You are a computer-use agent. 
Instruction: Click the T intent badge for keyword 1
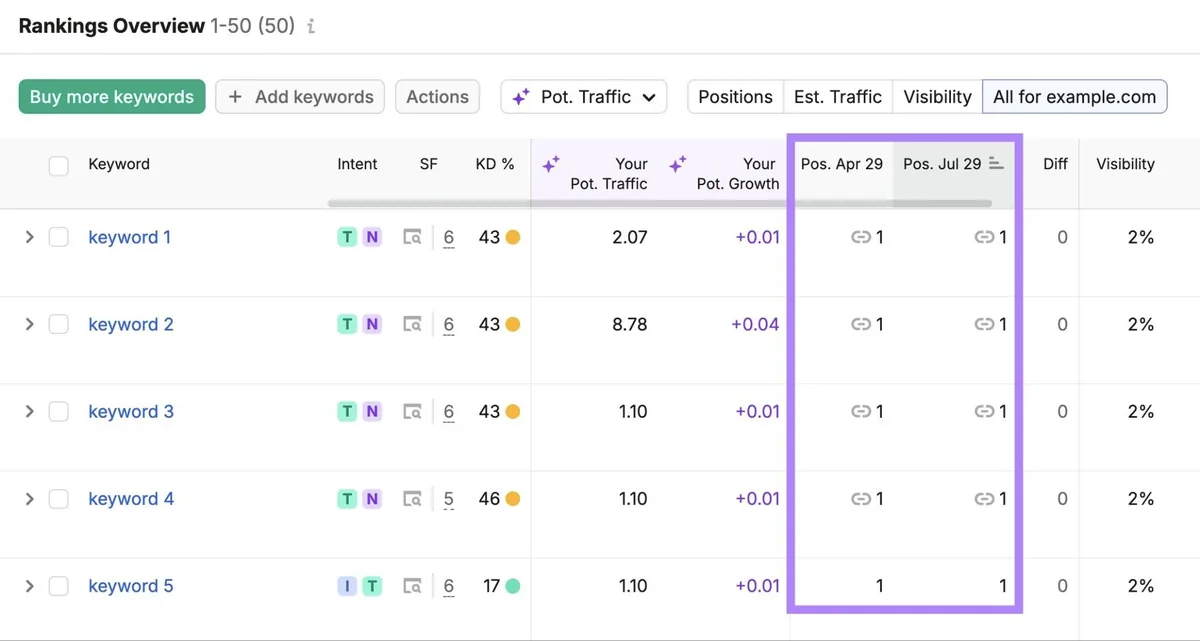(347, 238)
